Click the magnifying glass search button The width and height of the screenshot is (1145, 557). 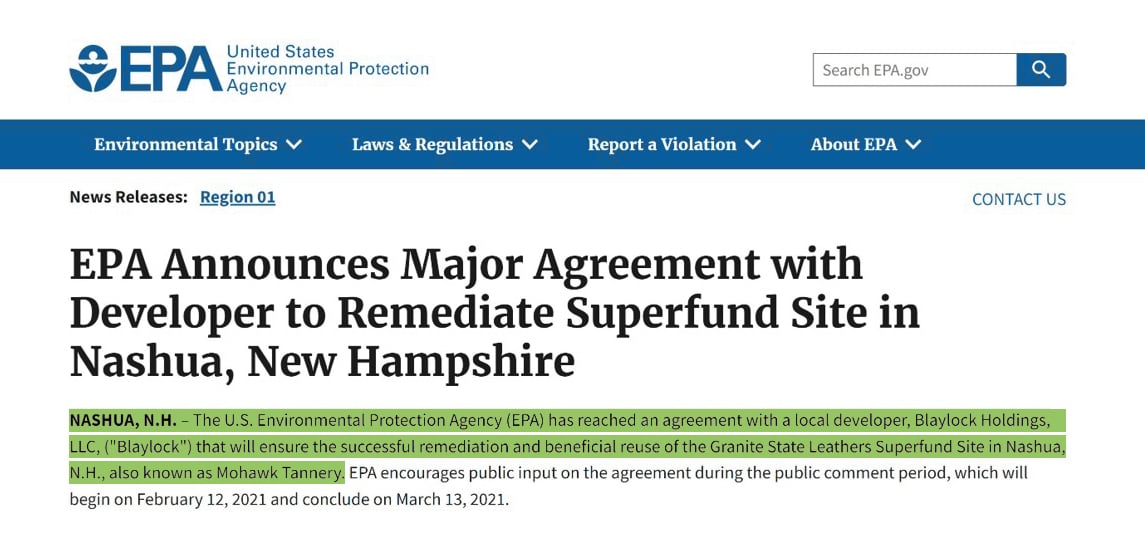click(1041, 70)
